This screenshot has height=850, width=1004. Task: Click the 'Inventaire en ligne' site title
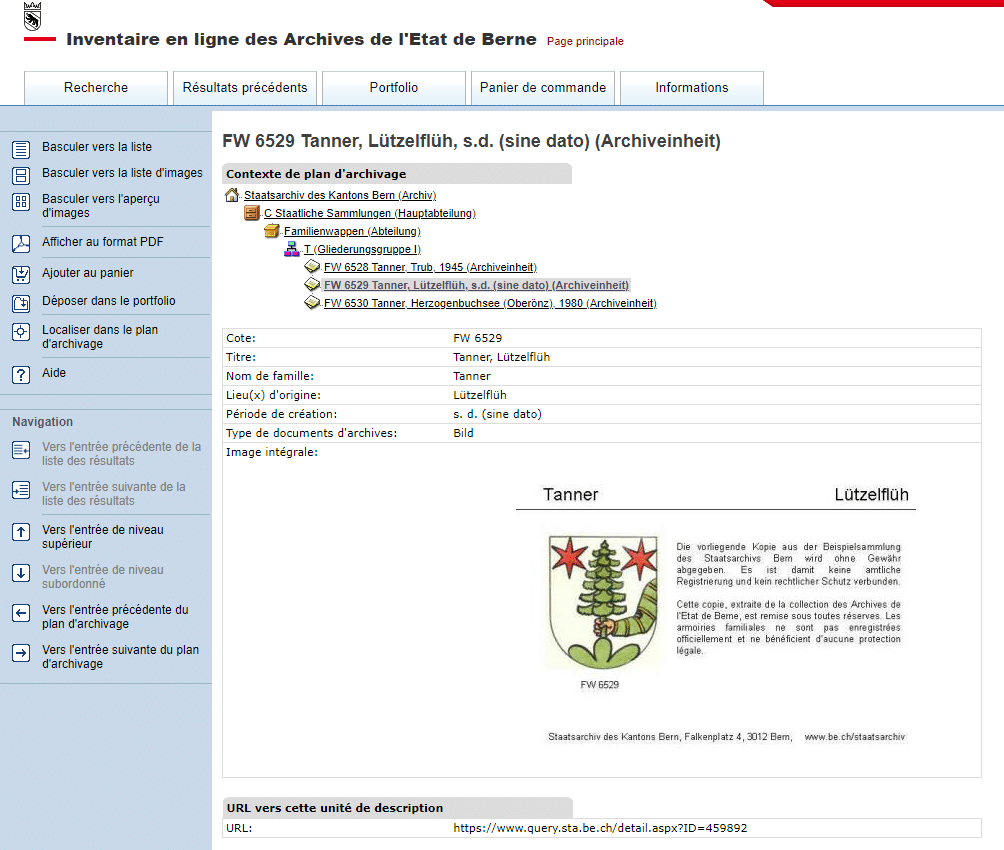click(x=301, y=39)
